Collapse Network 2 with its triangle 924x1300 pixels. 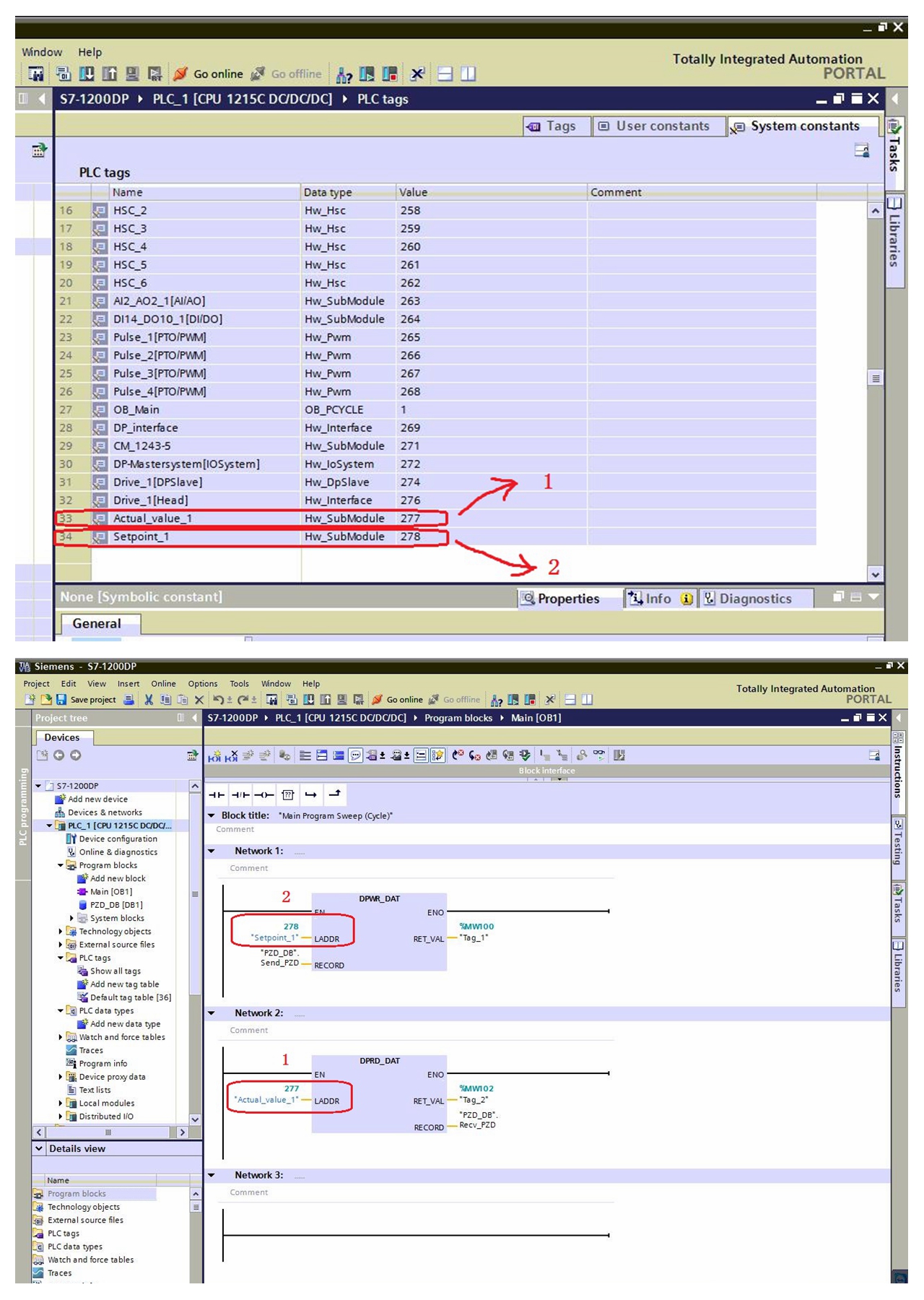[212, 1013]
